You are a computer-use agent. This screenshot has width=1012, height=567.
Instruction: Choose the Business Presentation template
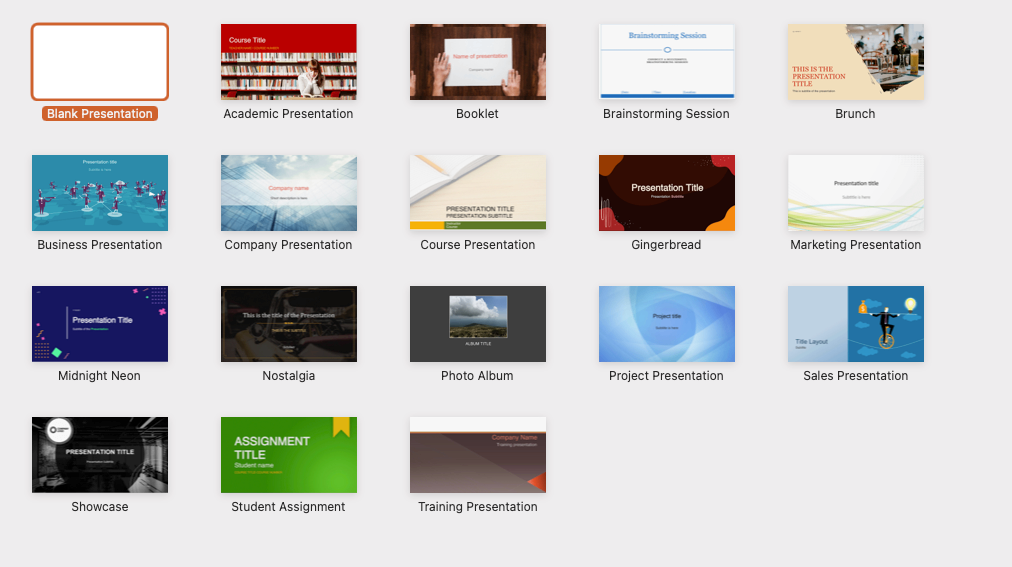pyautogui.click(x=100, y=193)
